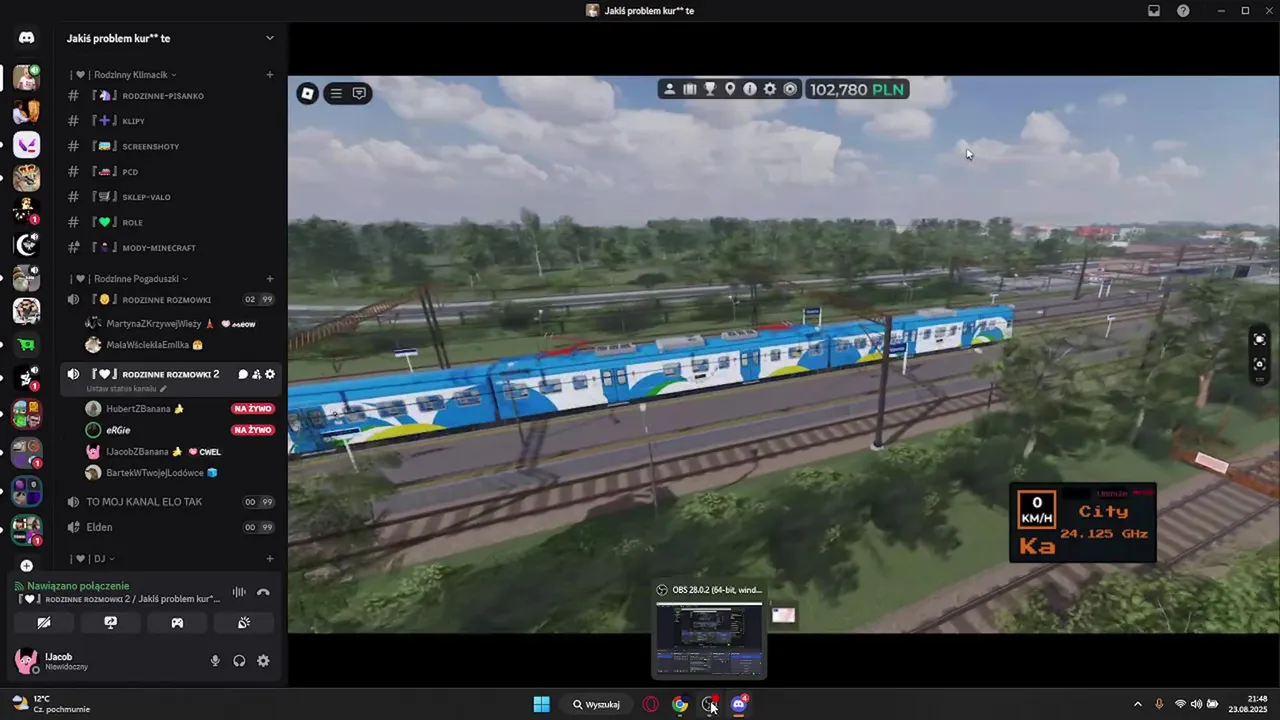Collapse the Rodzinny Klimacik category

[123, 75]
